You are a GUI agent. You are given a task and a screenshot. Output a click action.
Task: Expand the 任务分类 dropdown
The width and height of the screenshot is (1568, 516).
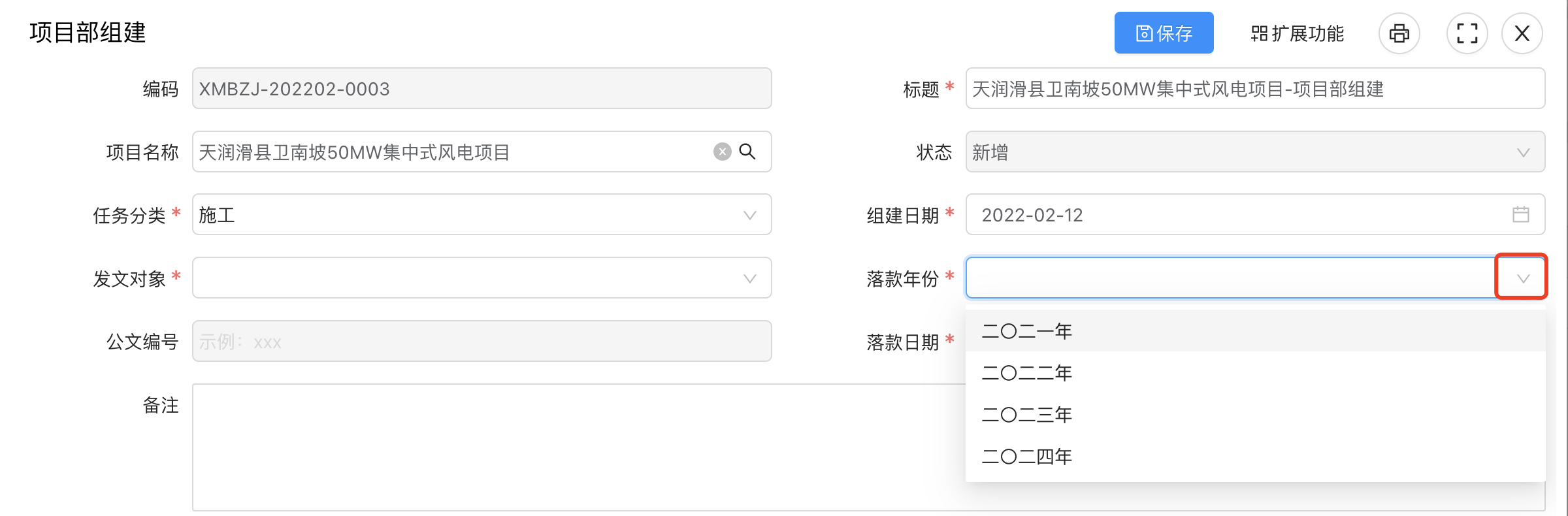(749, 215)
